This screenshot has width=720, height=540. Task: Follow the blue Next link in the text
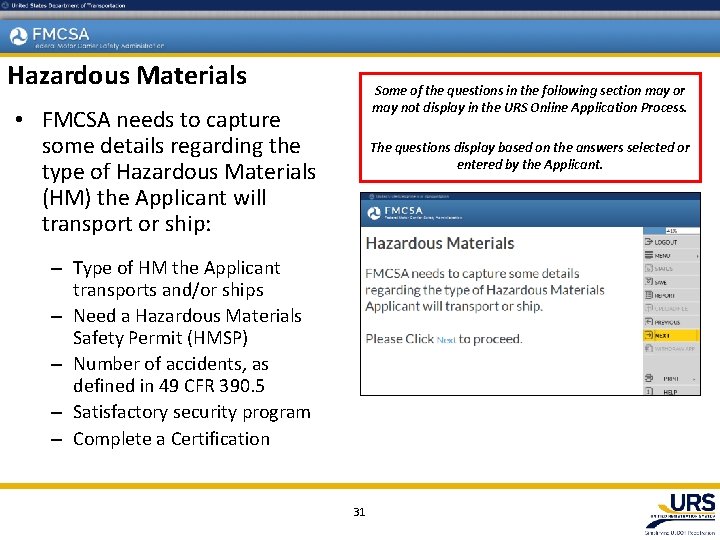[x=446, y=340]
